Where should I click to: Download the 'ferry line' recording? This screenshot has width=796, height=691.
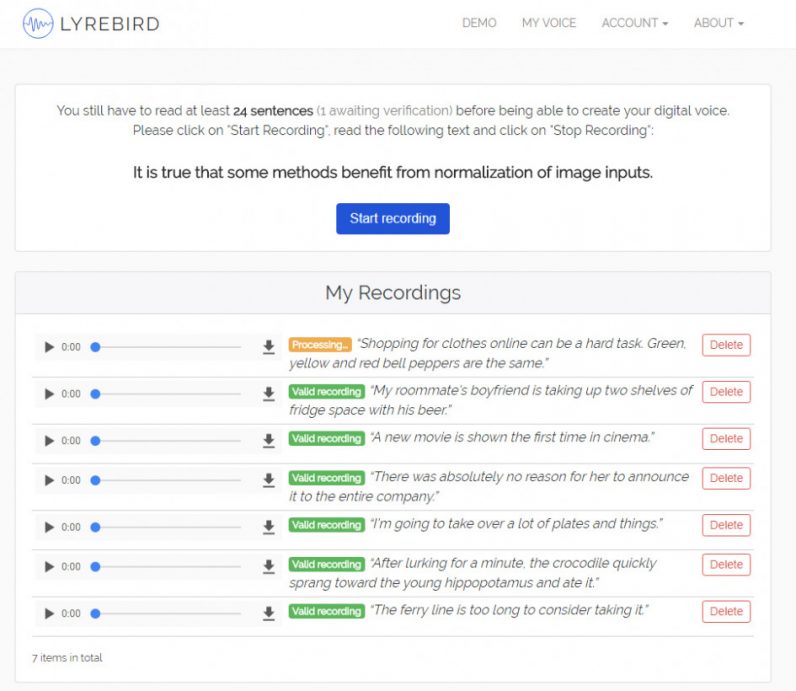pos(268,613)
